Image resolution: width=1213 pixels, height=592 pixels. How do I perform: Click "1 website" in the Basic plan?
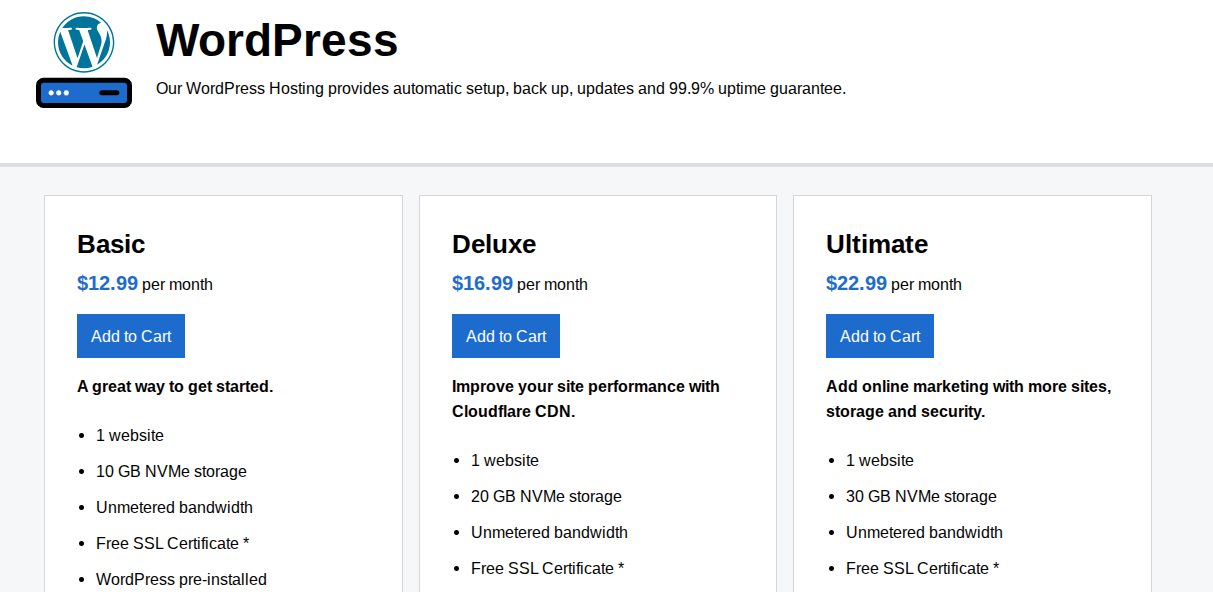(130, 435)
